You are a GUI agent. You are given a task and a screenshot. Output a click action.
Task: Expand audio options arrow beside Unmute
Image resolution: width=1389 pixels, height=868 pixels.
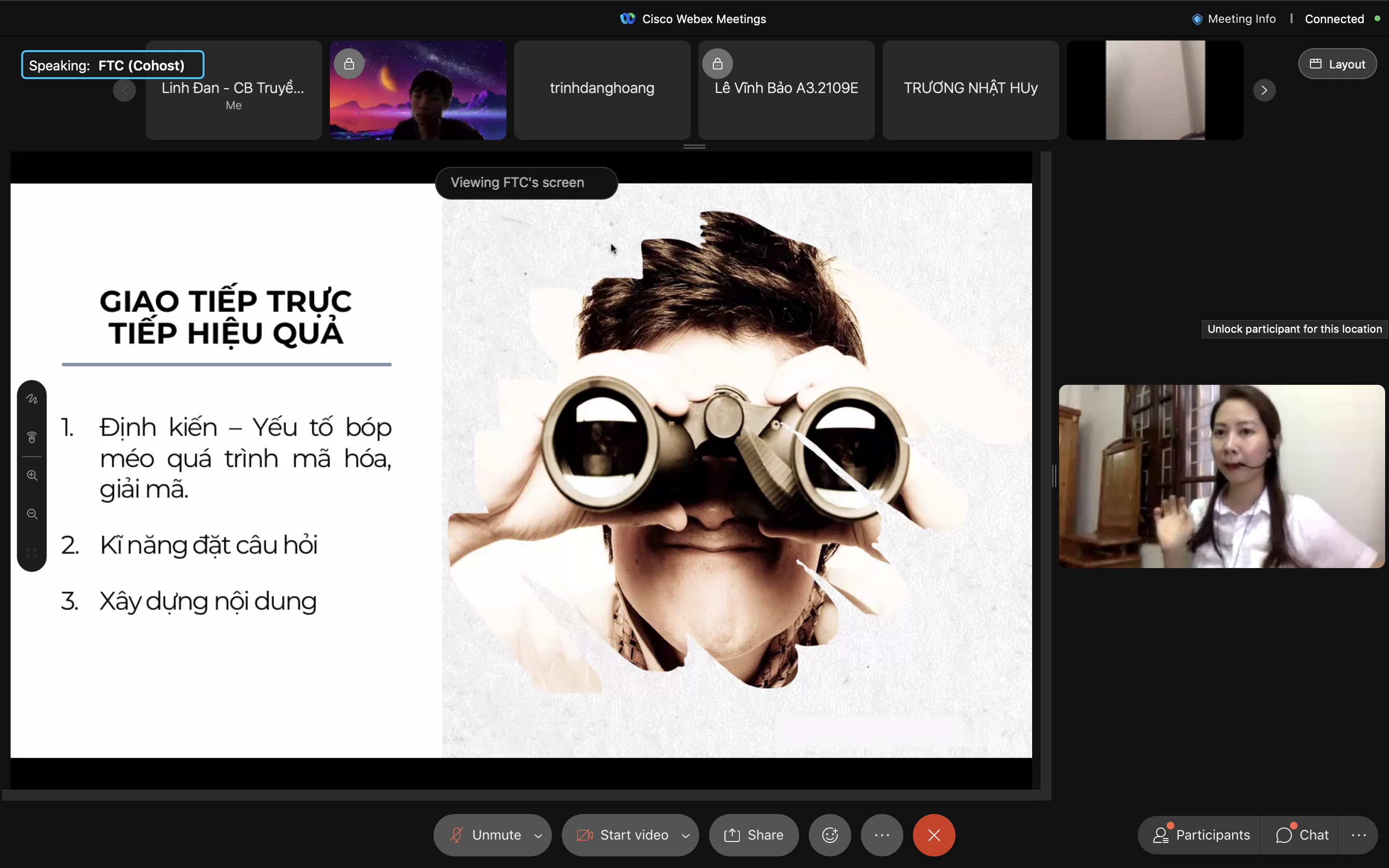[x=538, y=835]
